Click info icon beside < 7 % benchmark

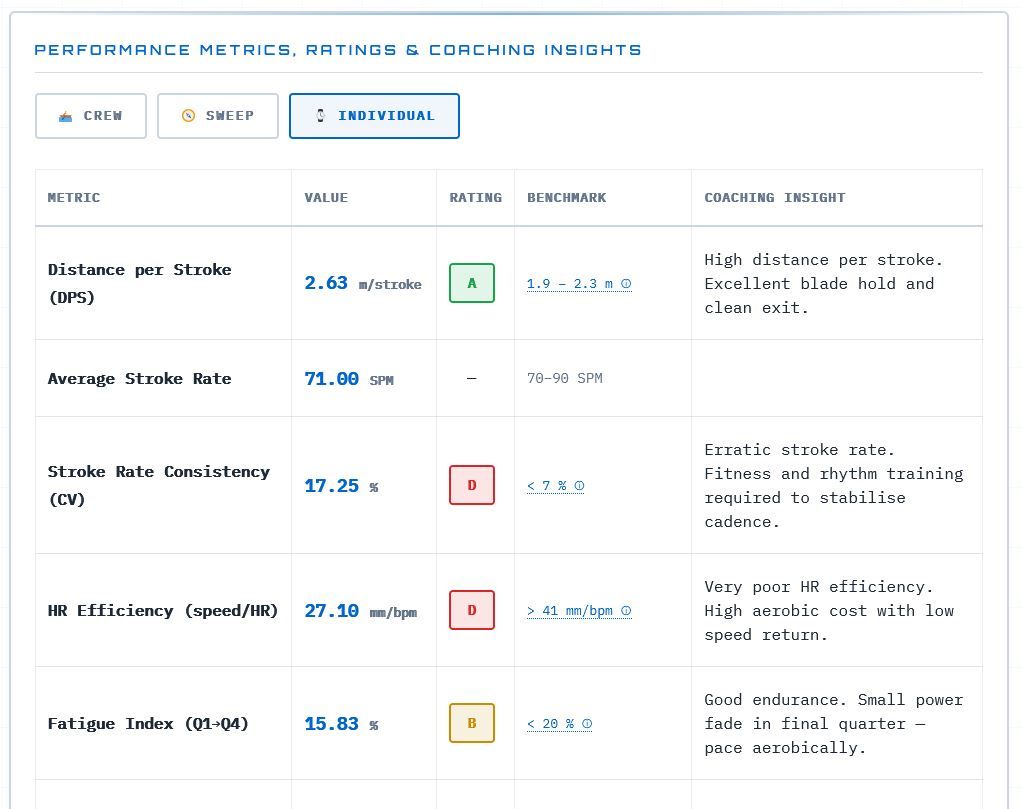tap(579, 486)
